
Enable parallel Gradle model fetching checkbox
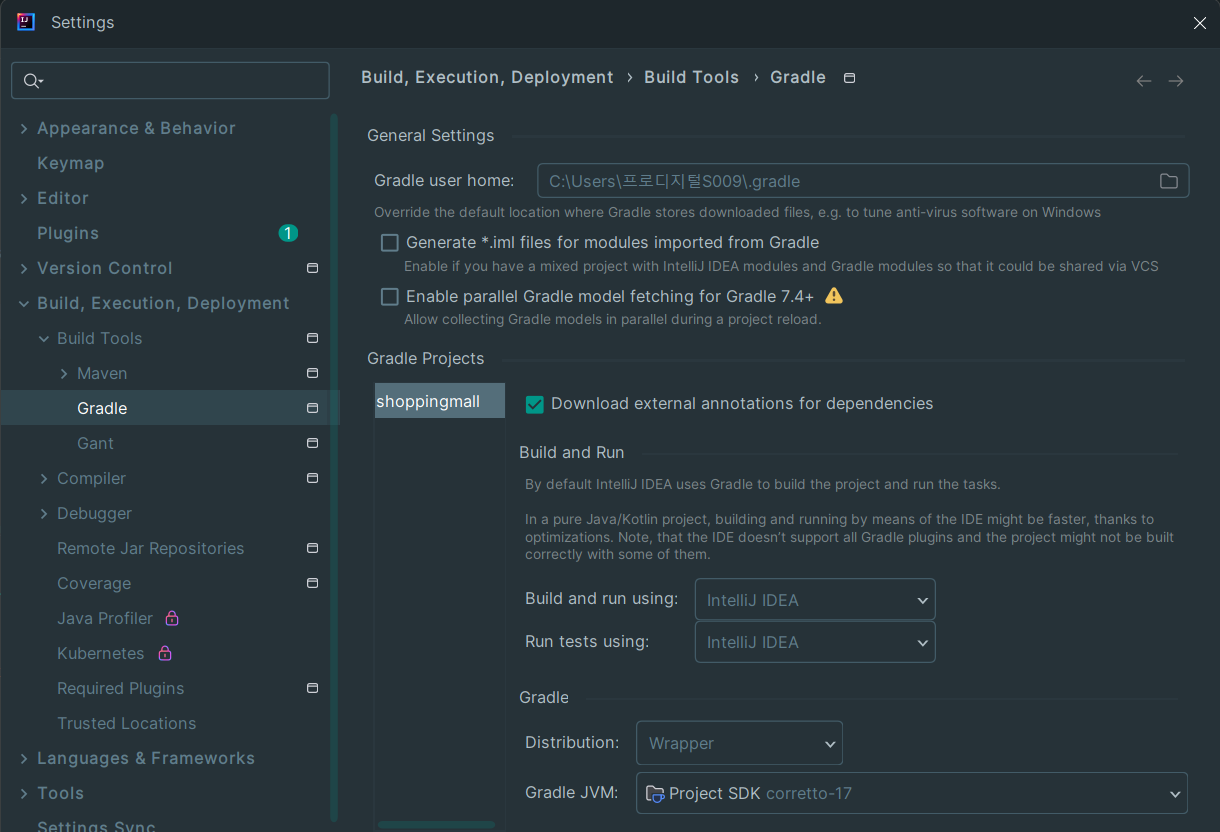[390, 296]
